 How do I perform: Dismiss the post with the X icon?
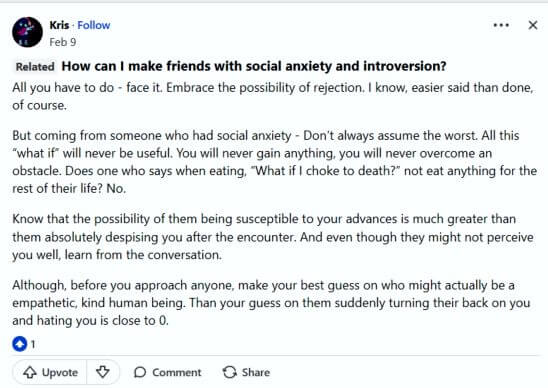[x=533, y=25]
